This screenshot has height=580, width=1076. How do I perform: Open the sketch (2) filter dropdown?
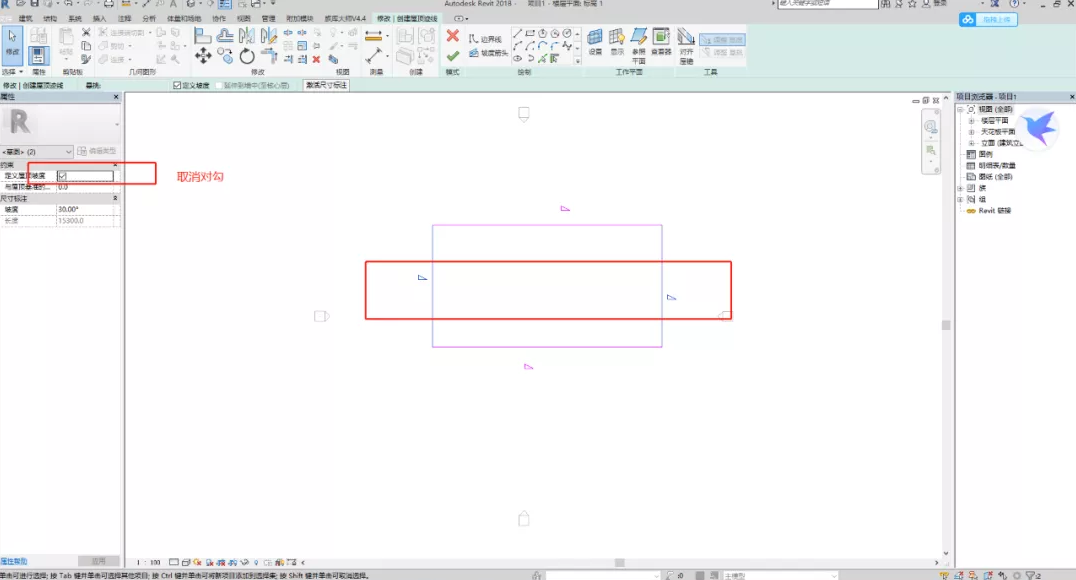(x=37, y=152)
